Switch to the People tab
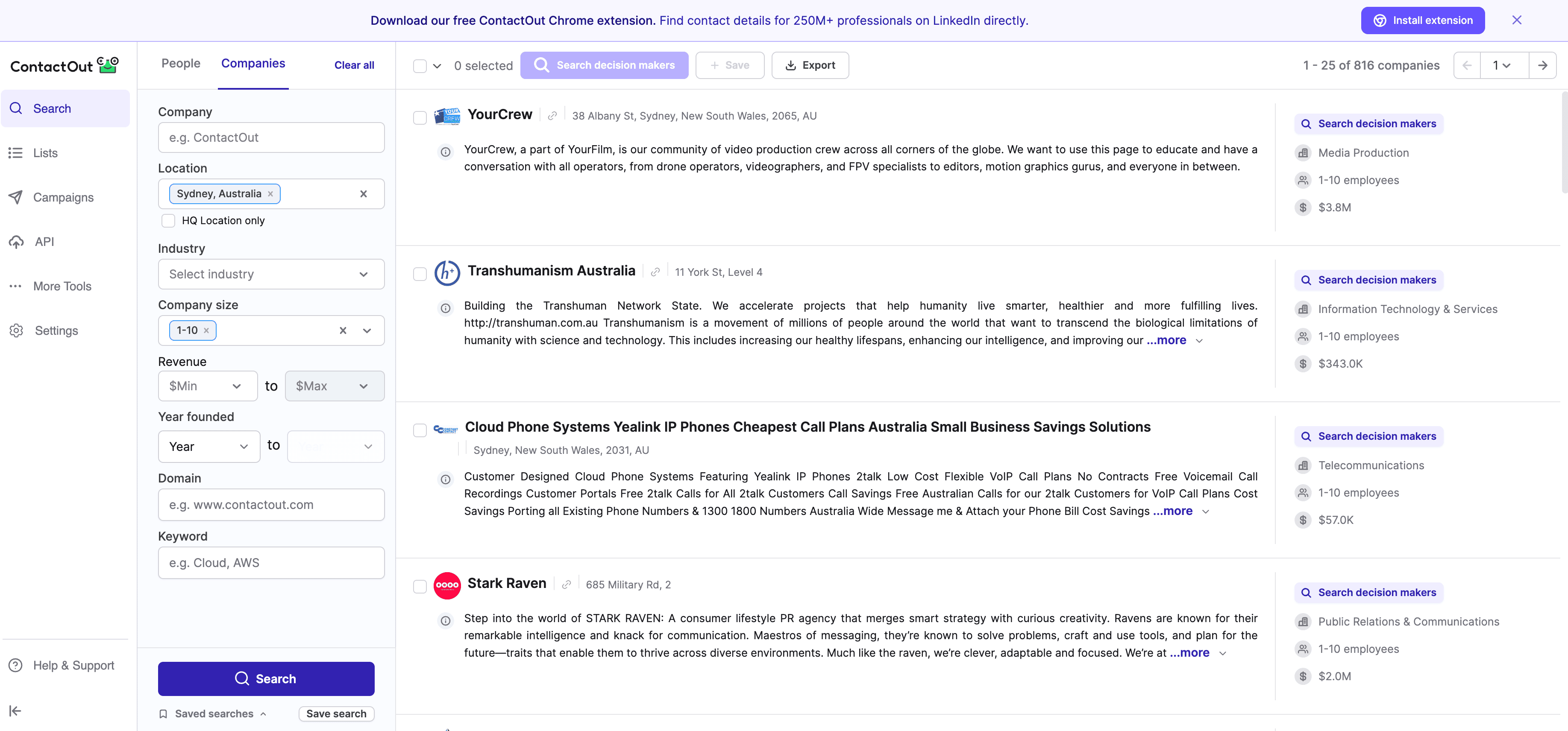Screen dimensions: 1568x731 pyautogui.click(x=181, y=63)
